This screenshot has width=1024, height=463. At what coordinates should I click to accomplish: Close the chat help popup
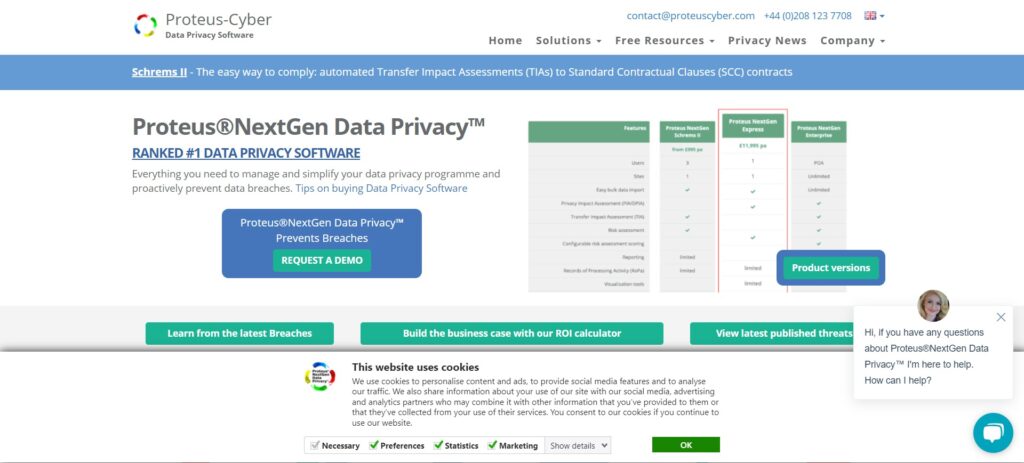point(1001,317)
